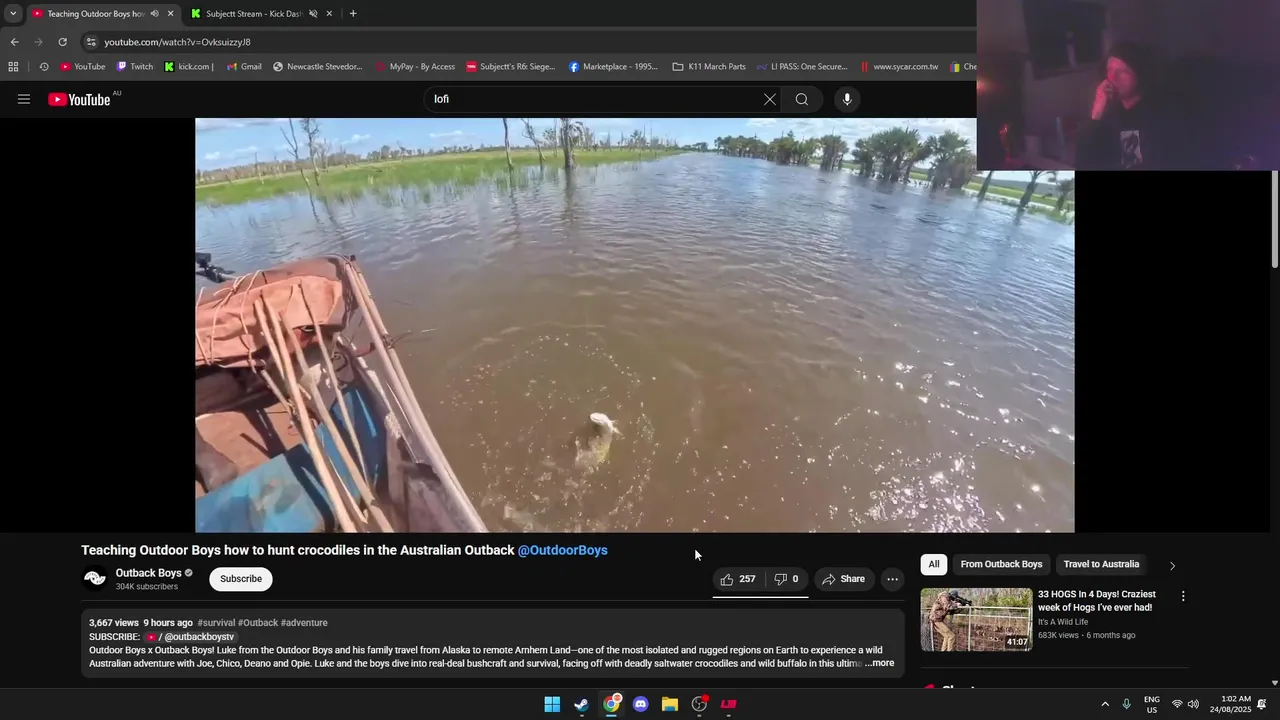Image resolution: width=1280 pixels, height=720 pixels.
Task: Open more actions ellipsis beside Share
Action: [x=892, y=579]
